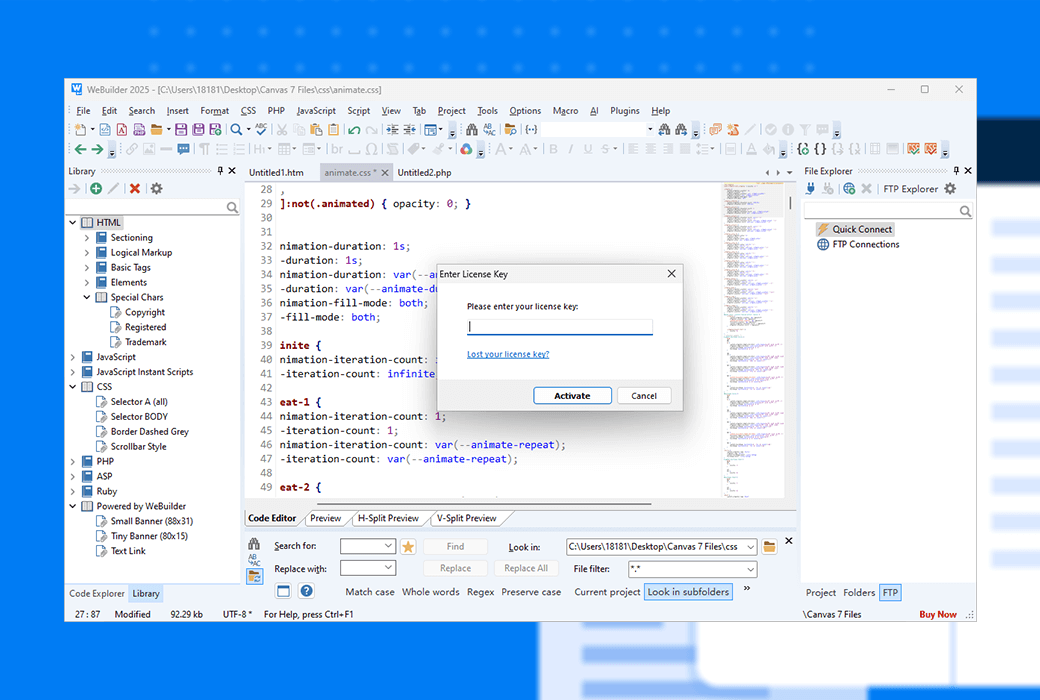Click the Library settings gear icon
The height and width of the screenshot is (700, 1040).
coord(156,189)
